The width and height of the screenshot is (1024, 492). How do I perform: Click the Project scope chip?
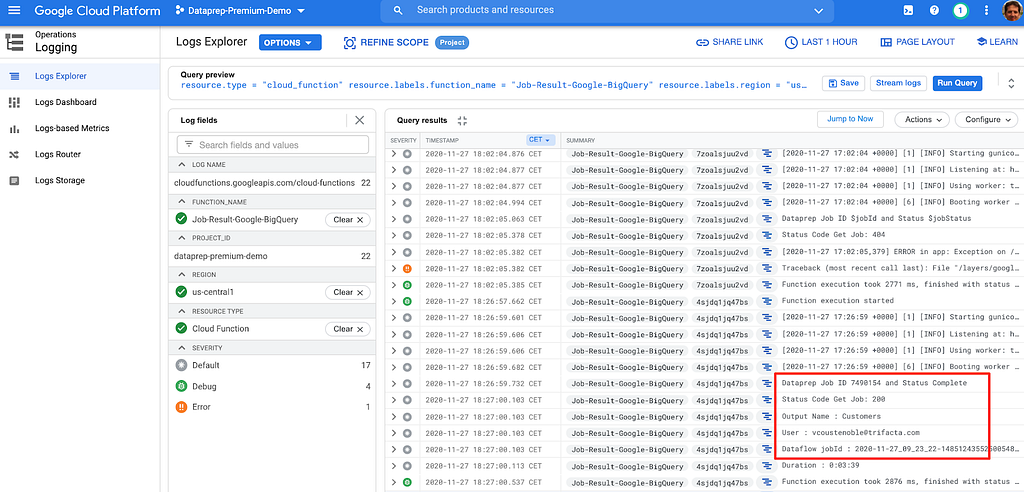pos(452,42)
